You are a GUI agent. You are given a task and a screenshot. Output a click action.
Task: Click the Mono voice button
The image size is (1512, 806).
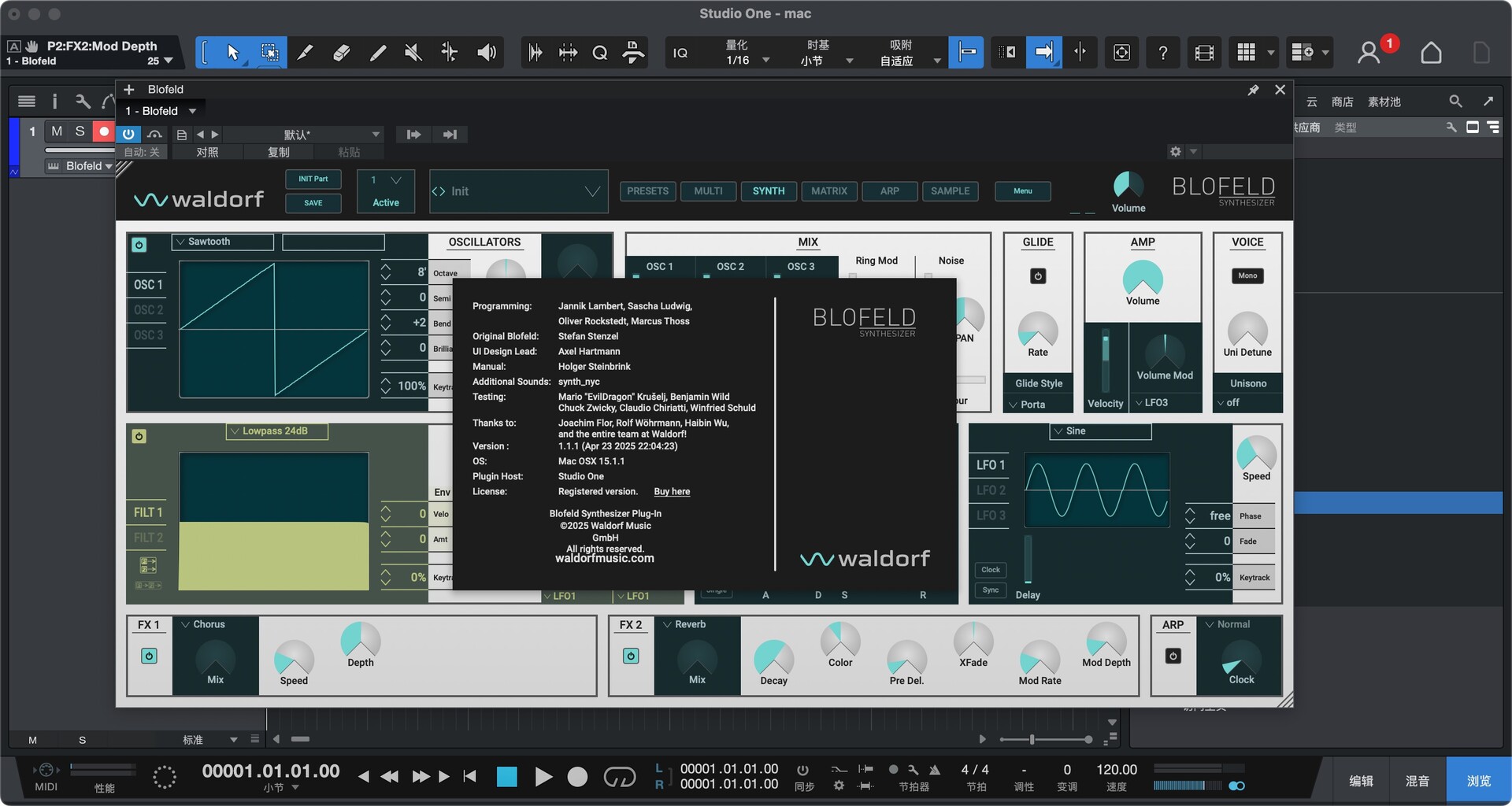(1247, 276)
